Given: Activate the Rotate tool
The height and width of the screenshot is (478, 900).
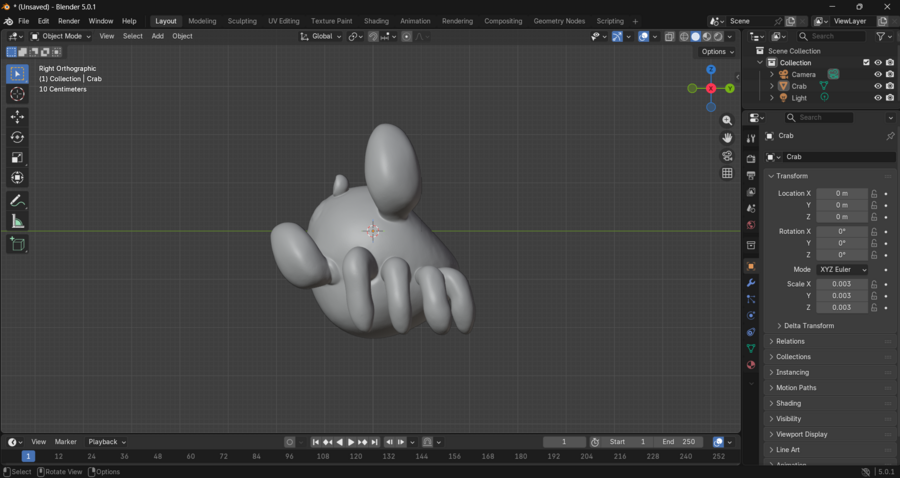Looking at the screenshot, I should point(17,137).
